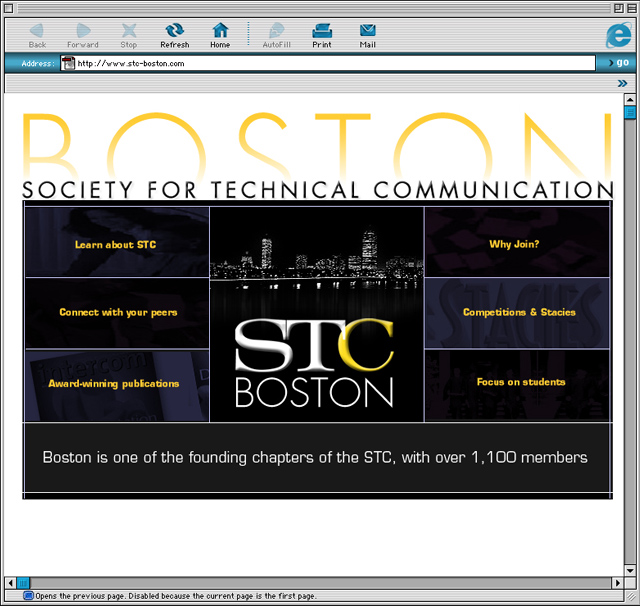Open the Focus on students link
Screen dimensions: 640x606
point(521,382)
